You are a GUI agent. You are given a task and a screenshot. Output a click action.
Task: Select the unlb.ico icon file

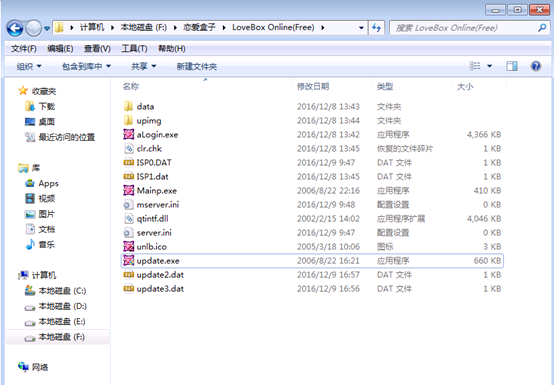point(129,247)
